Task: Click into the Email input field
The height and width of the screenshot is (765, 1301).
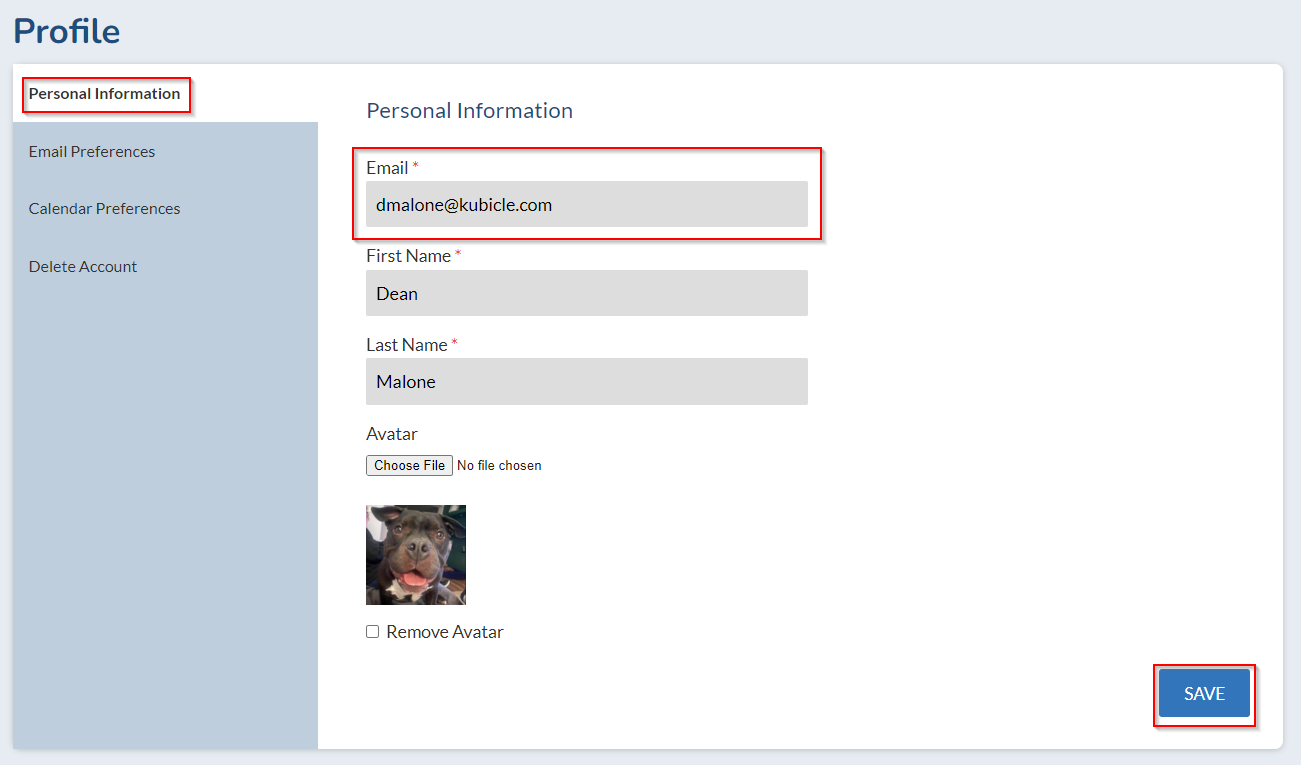Action: pos(587,204)
